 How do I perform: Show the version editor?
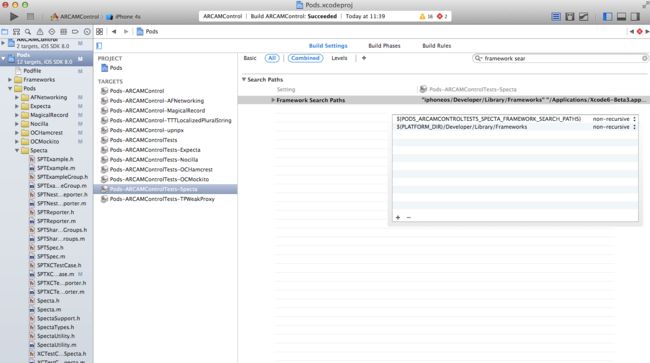[x=583, y=17]
